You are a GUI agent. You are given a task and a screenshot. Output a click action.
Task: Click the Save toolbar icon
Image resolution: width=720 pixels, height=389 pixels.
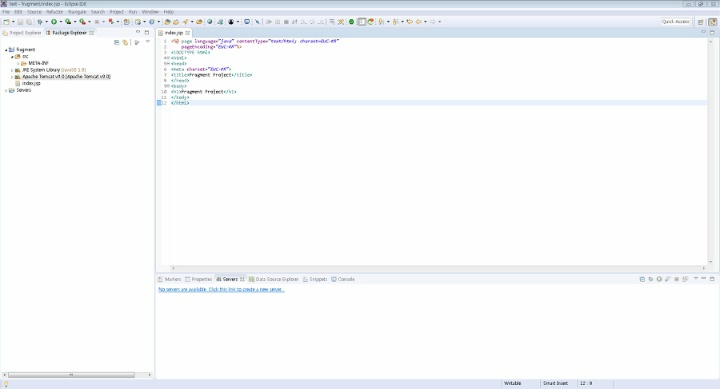[20, 22]
